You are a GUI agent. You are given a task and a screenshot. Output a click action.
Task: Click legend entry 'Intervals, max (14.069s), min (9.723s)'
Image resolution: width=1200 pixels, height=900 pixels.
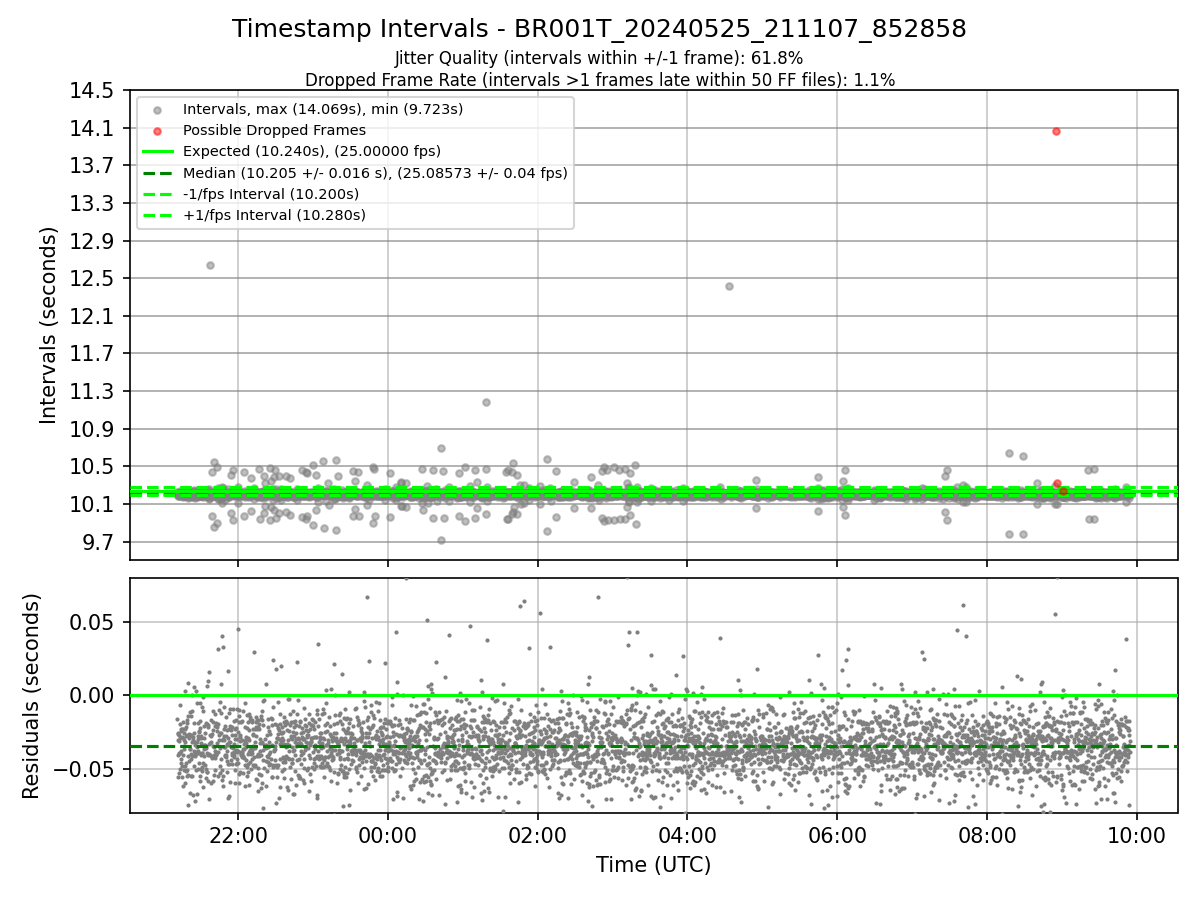tap(323, 109)
